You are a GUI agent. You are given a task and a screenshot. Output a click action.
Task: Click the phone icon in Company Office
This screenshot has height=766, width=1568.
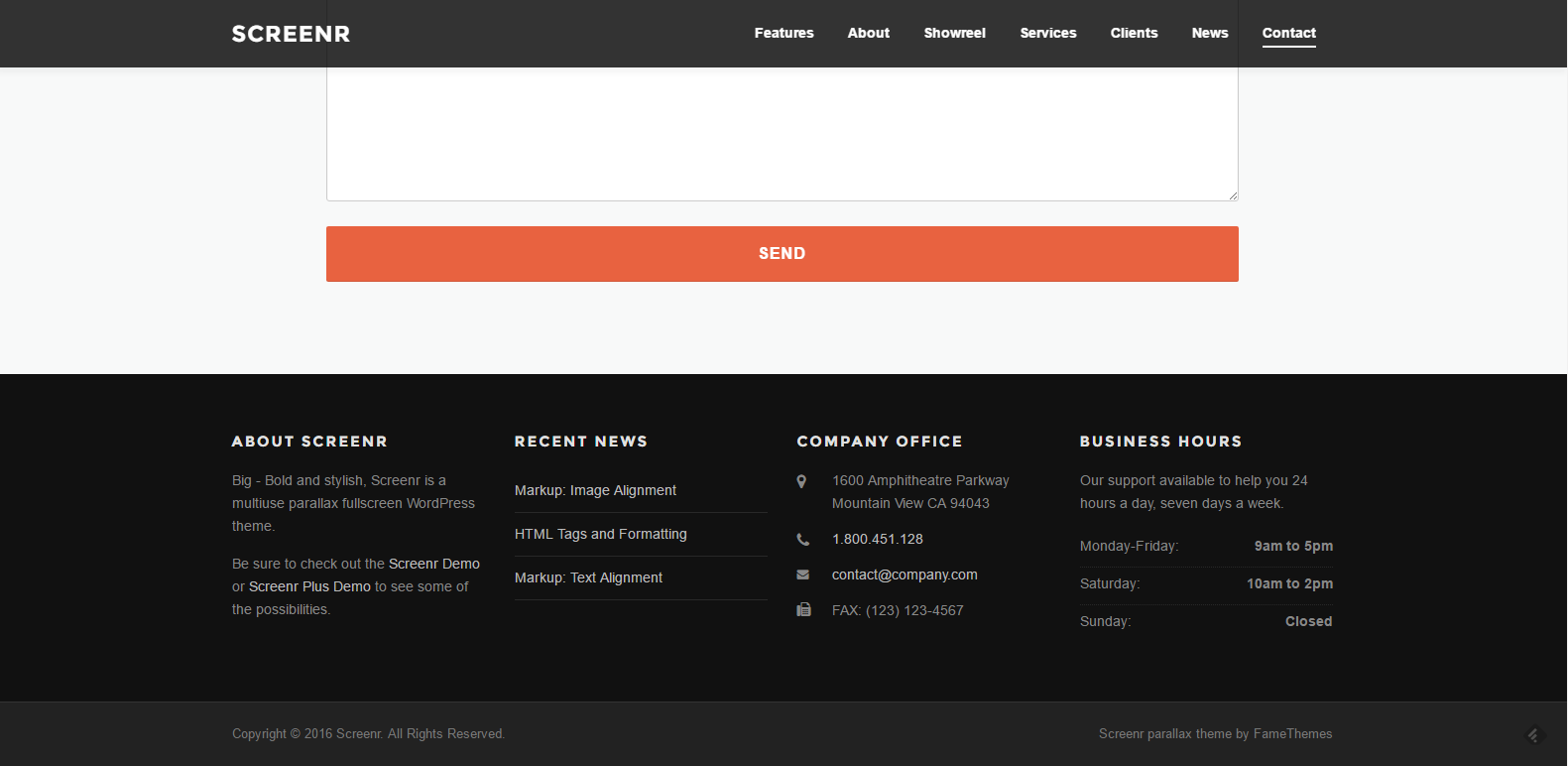click(802, 540)
